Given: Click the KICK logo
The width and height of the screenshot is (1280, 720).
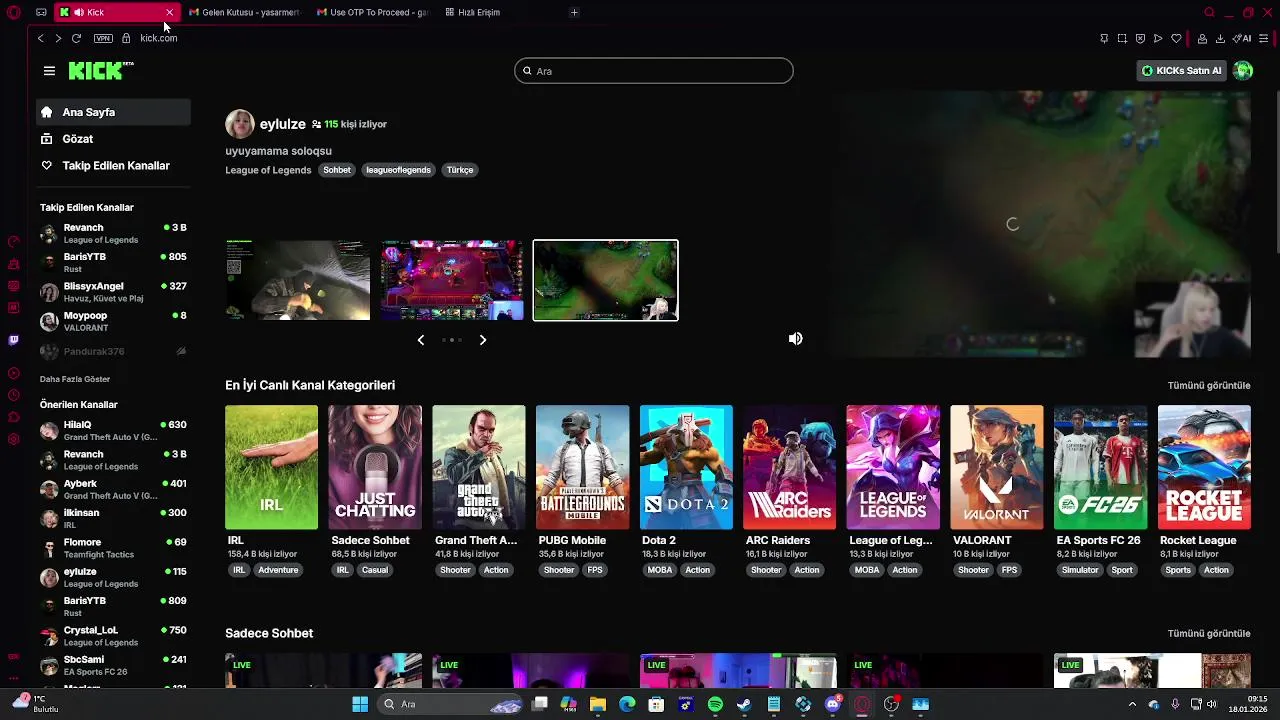Looking at the screenshot, I should 101,70.
